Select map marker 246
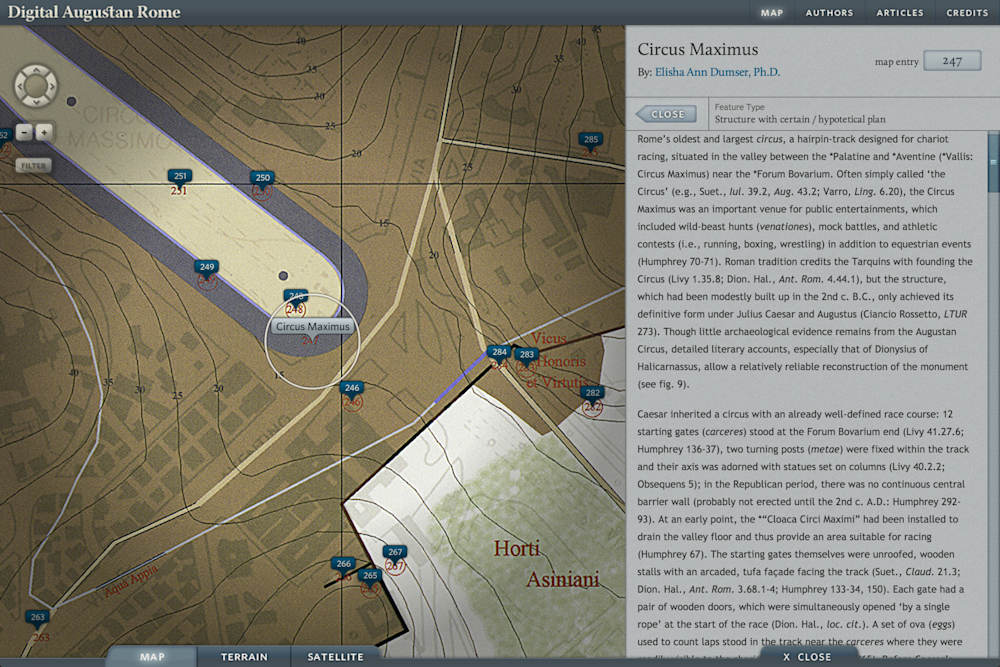This screenshot has width=1000, height=667. pos(352,388)
